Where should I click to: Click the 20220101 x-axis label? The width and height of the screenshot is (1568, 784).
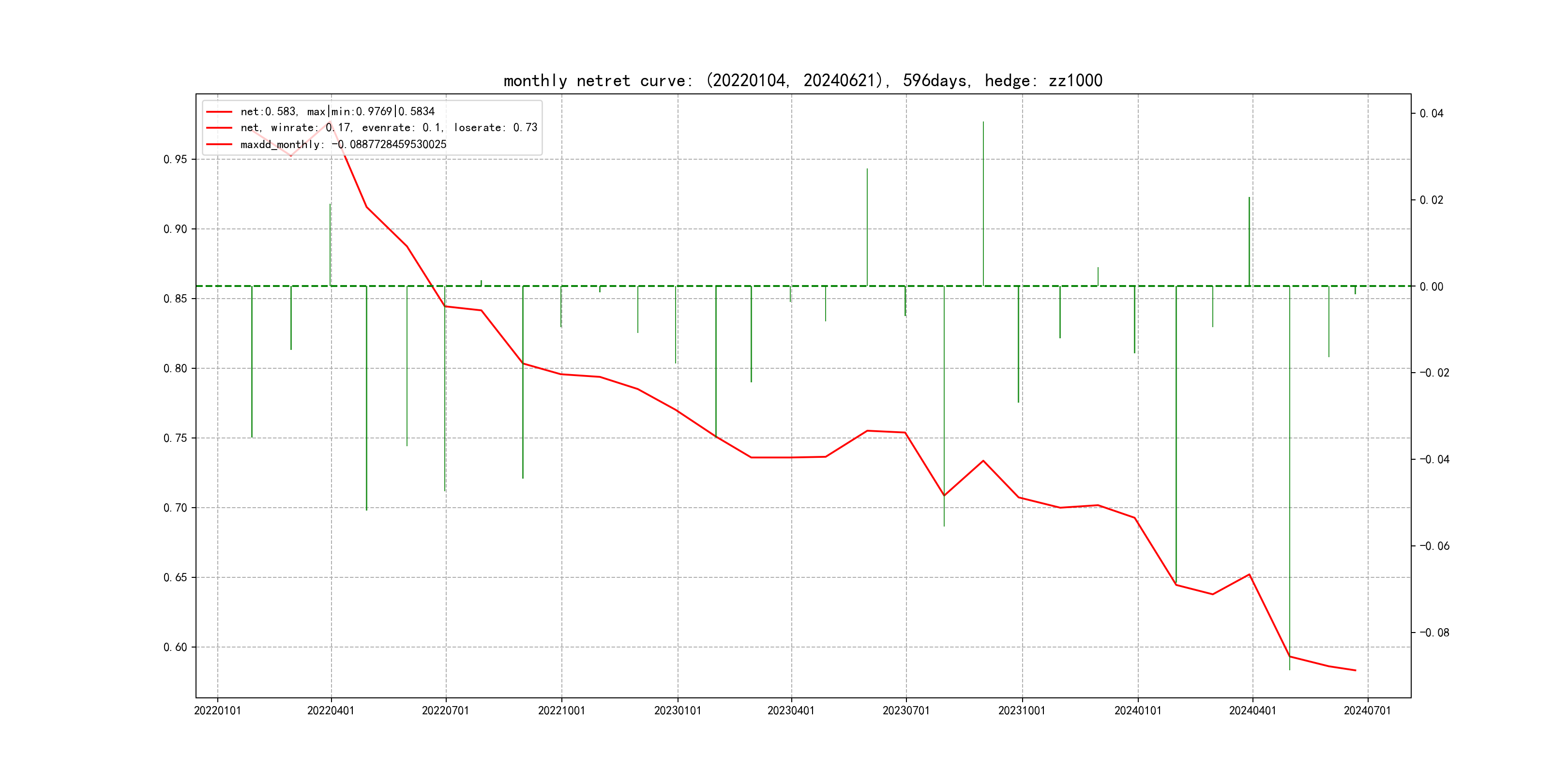[217, 710]
